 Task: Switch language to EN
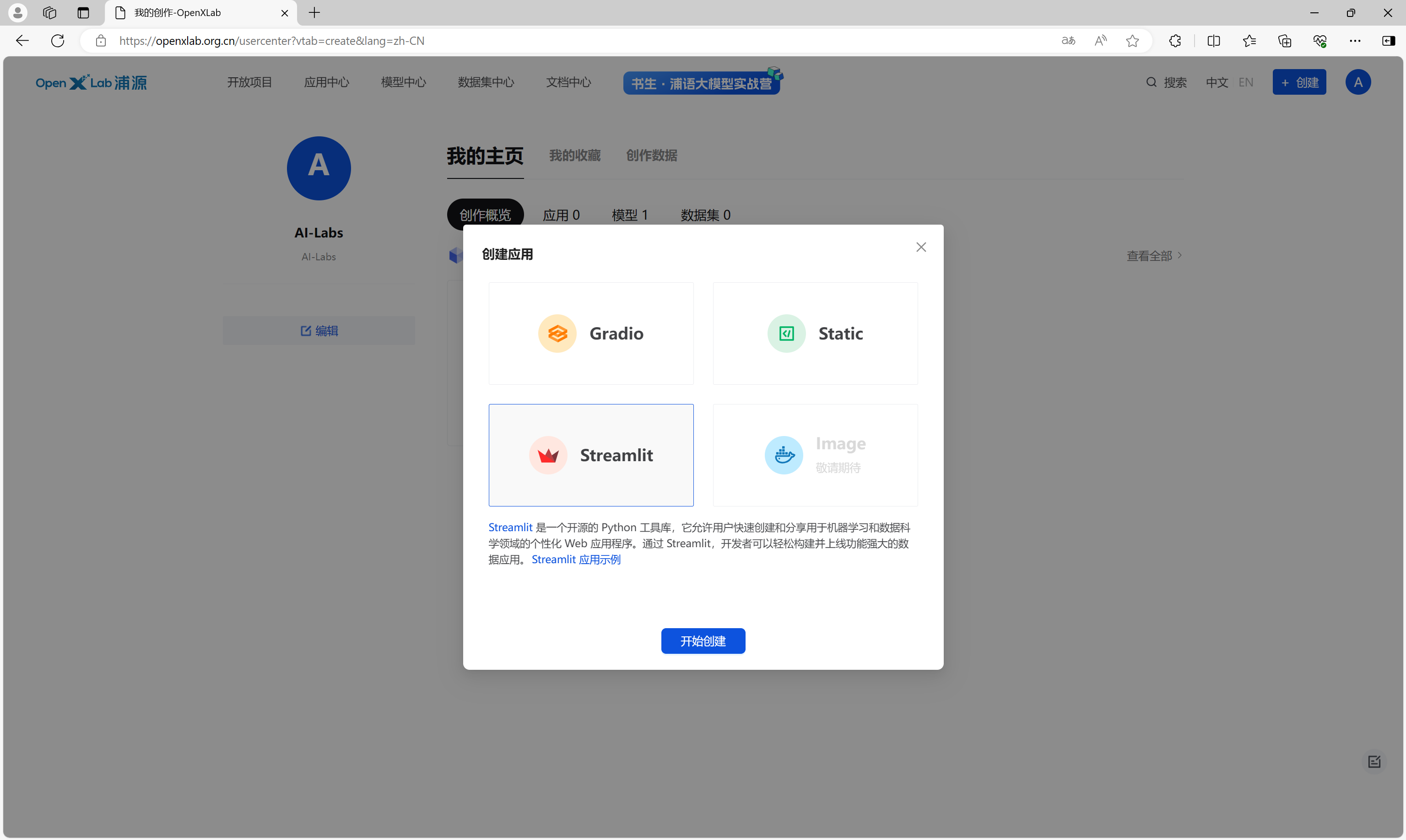pyautogui.click(x=1246, y=83)
